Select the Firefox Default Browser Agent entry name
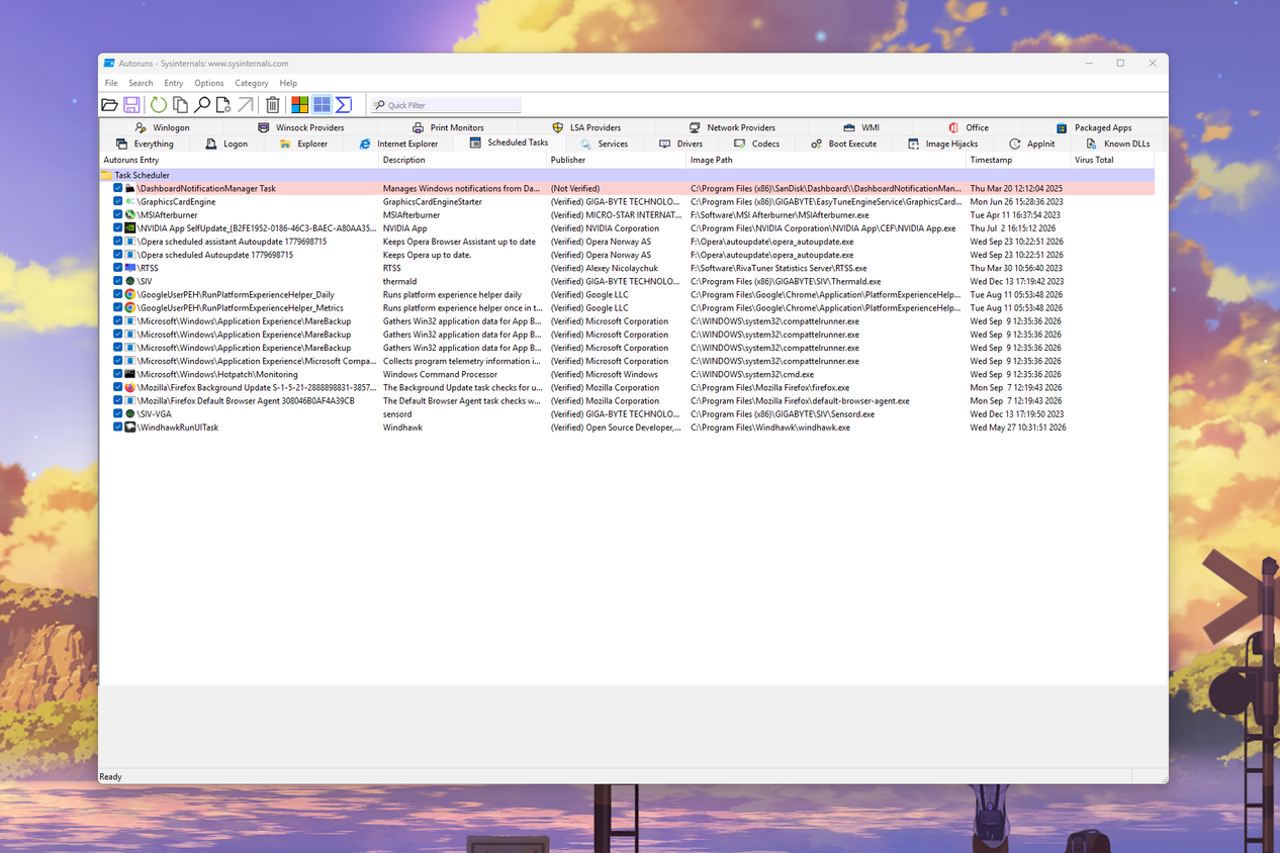This screenshot has width=1280, height=853. pyautogui.click(x=246, y=401)
